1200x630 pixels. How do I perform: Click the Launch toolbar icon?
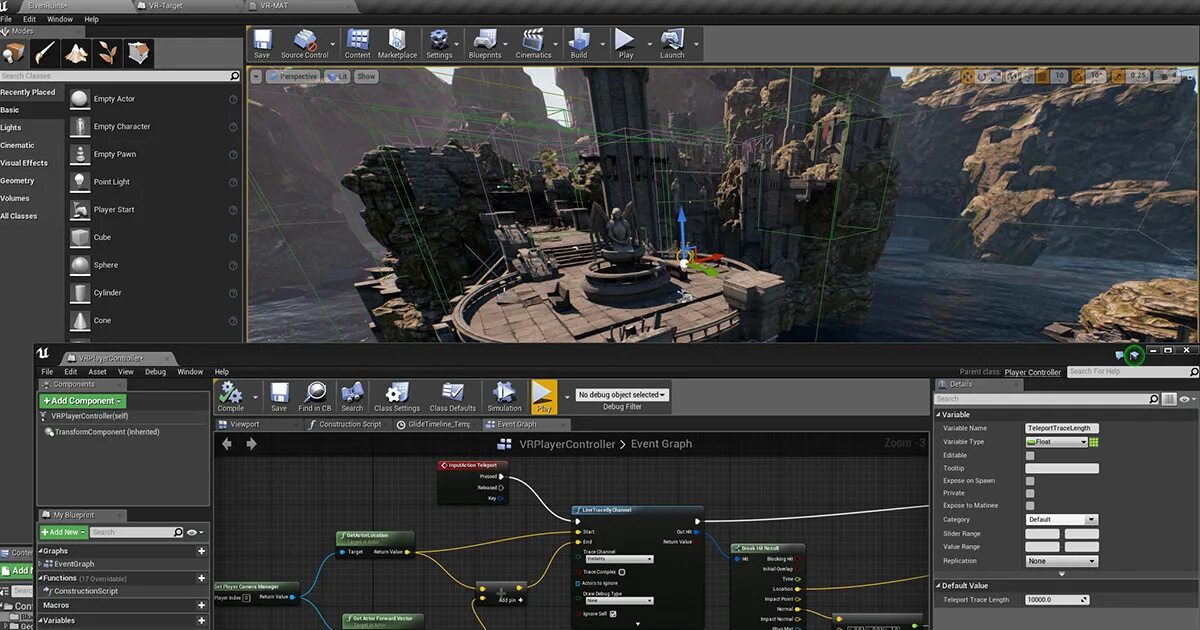click(672, 41)
